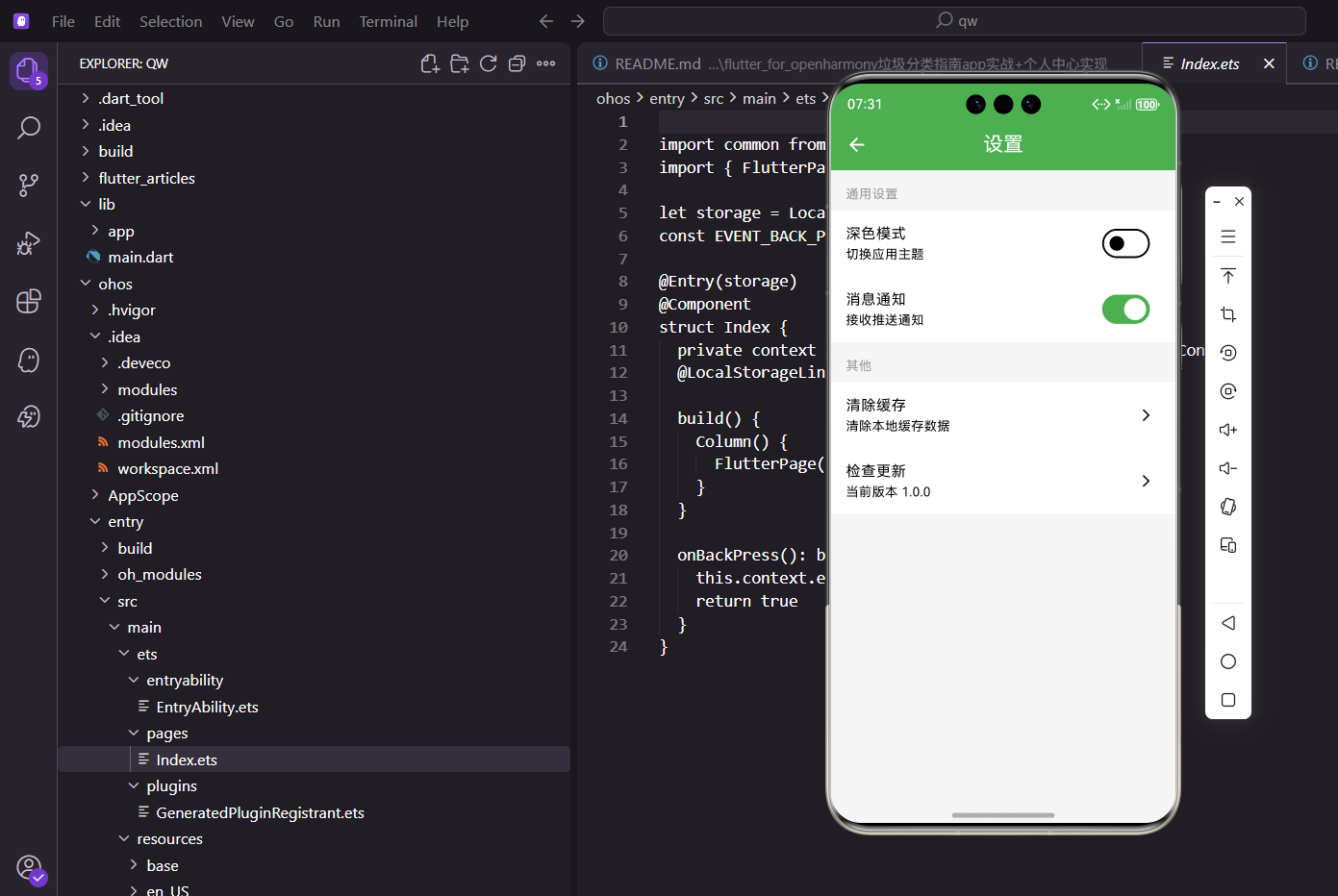The image size is (1338, 896).
Task: Open the Search view in the activity bar
Action: pyautogui.click(x=29, y=128)
